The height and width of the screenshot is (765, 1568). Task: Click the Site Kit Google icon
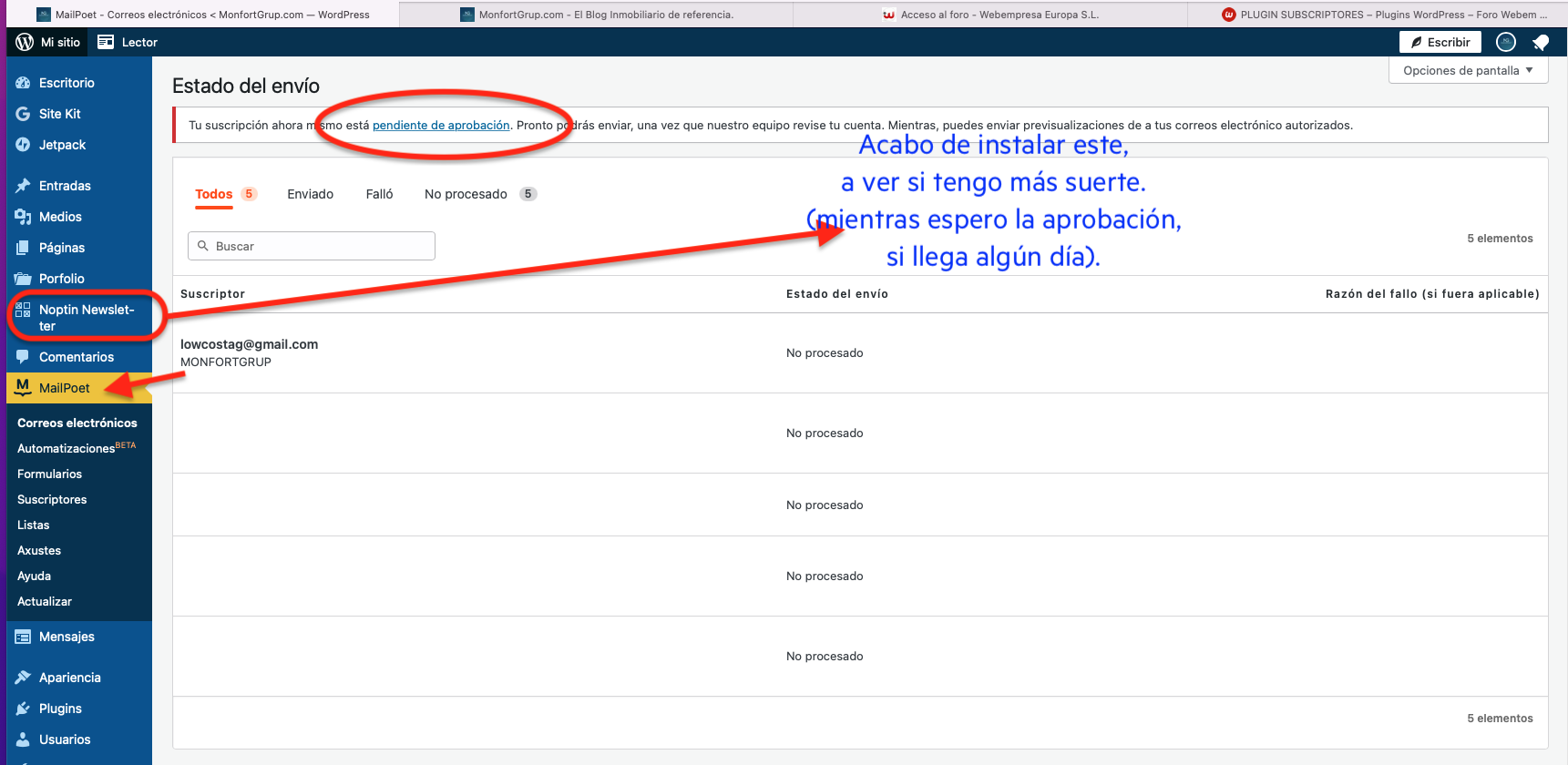coord(23,114)
